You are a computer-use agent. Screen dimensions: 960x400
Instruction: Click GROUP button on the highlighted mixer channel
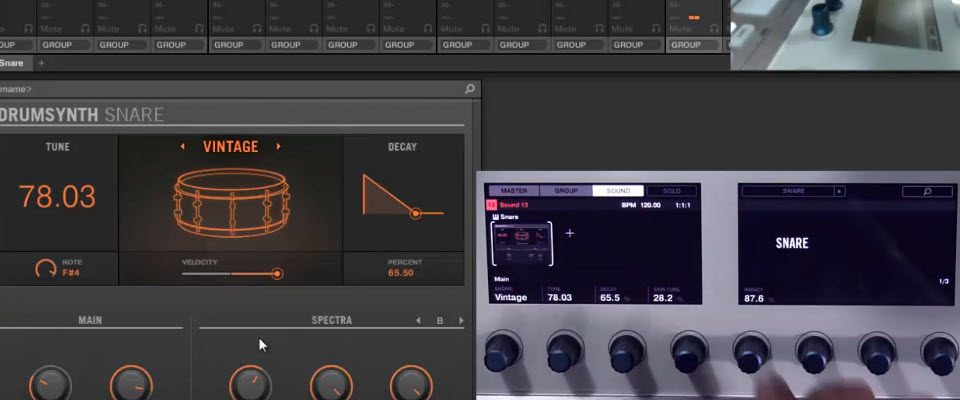pos(694,45)
